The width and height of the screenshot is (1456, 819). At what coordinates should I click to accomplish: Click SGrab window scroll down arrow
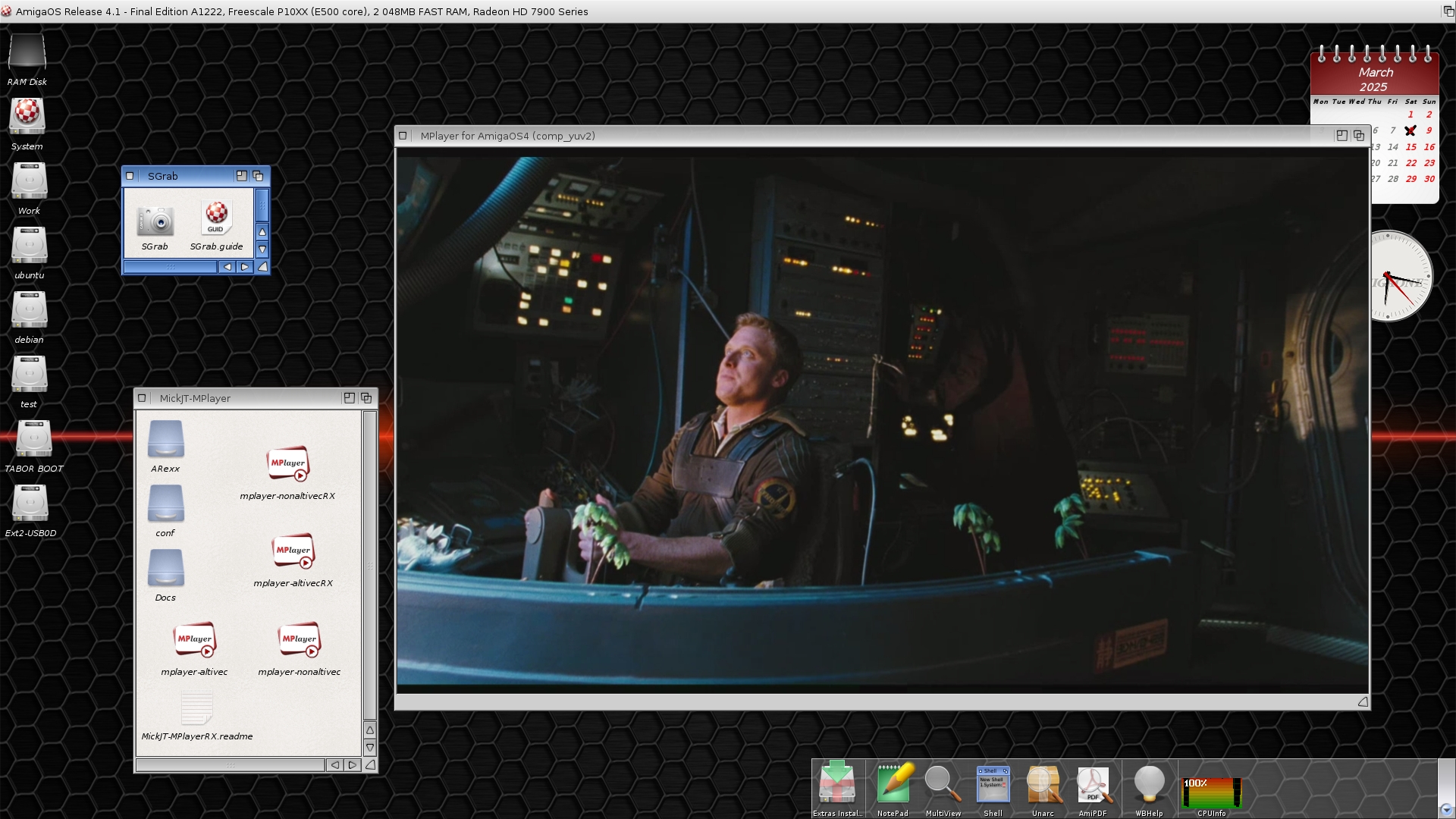tap(262, 249)
